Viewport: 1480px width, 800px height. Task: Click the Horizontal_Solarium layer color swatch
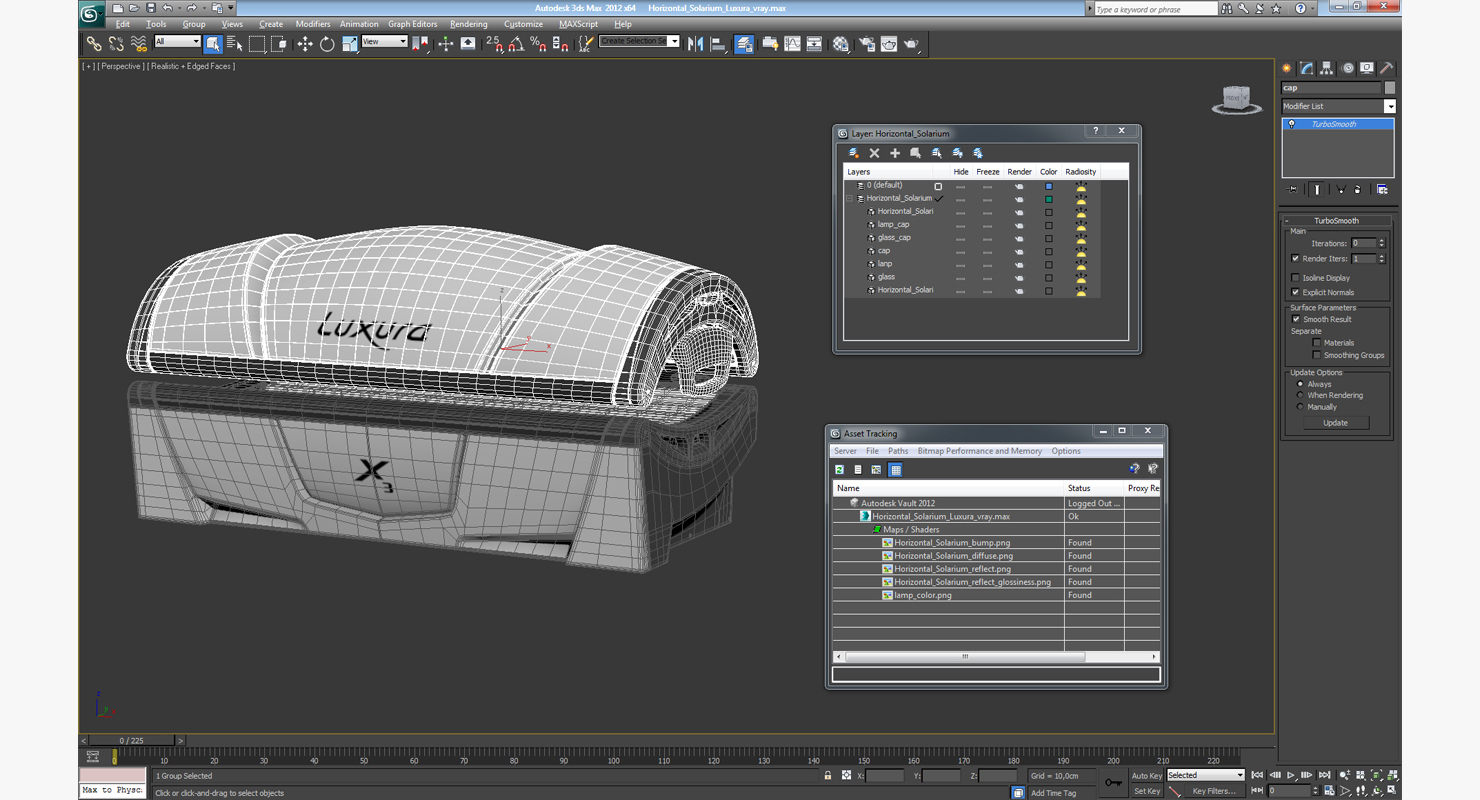pyautogui.click(x=1048, y=199)
